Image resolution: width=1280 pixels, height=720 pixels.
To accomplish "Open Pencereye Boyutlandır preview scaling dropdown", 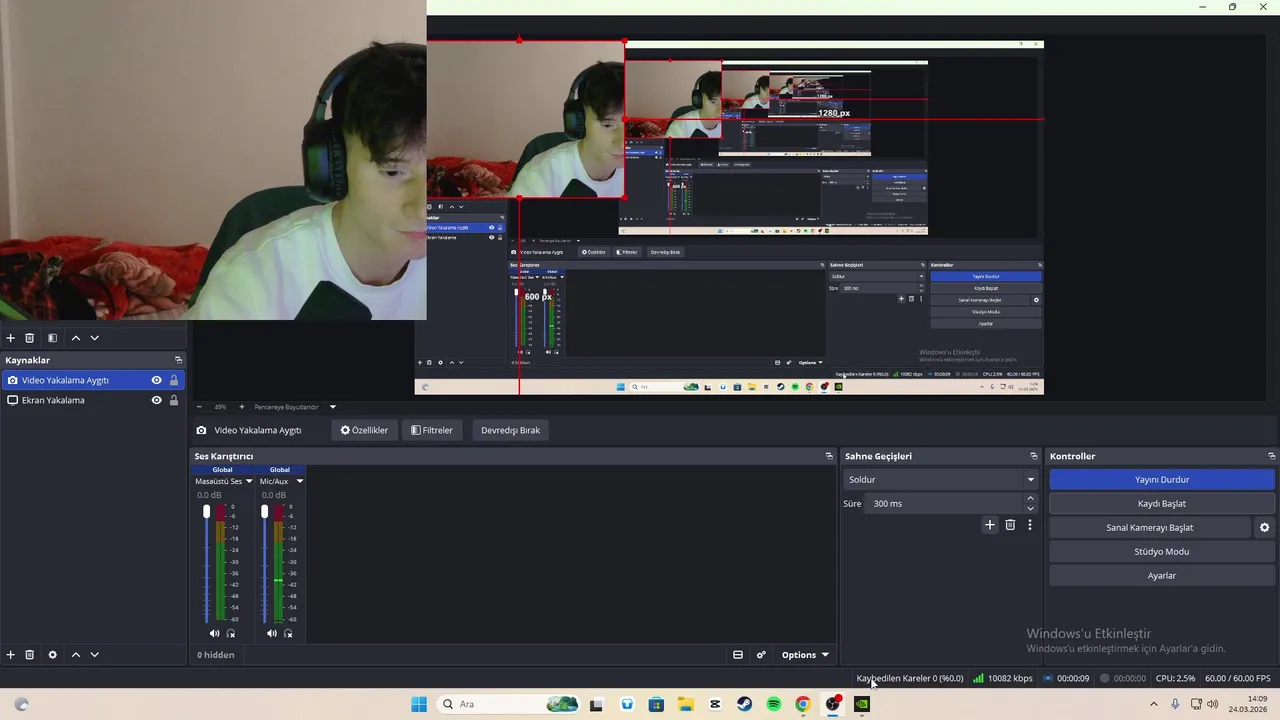I will coord(333,407).
